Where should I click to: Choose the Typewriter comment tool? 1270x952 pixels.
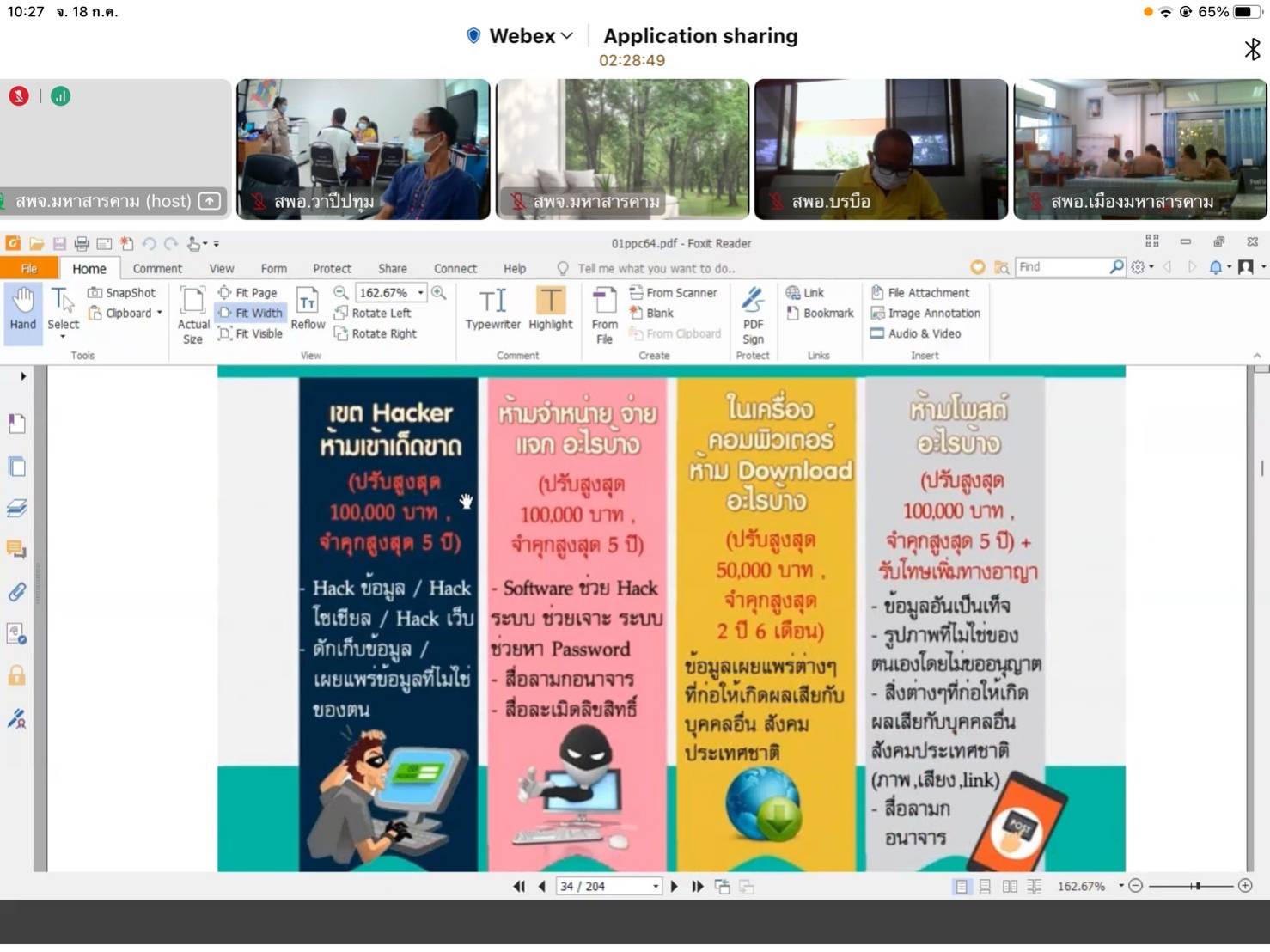[x=492, y=308]
